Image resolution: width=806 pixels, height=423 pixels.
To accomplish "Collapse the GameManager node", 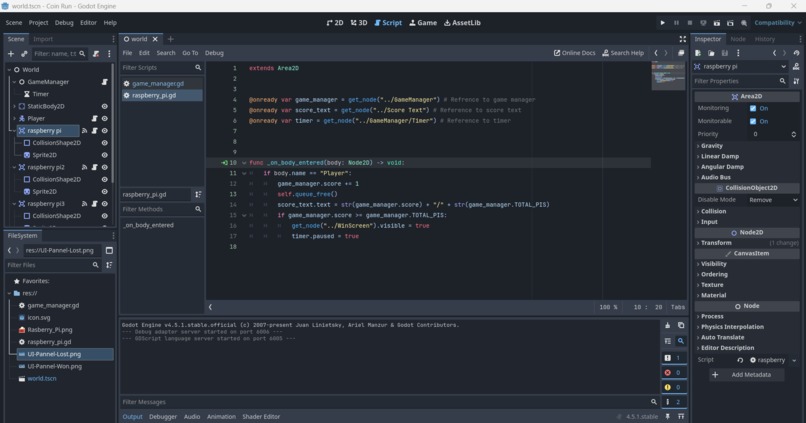I will pos(14,82).
